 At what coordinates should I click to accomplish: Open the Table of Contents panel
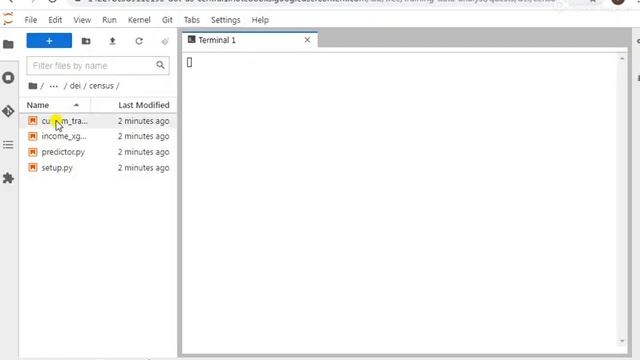tap(8, 144)
